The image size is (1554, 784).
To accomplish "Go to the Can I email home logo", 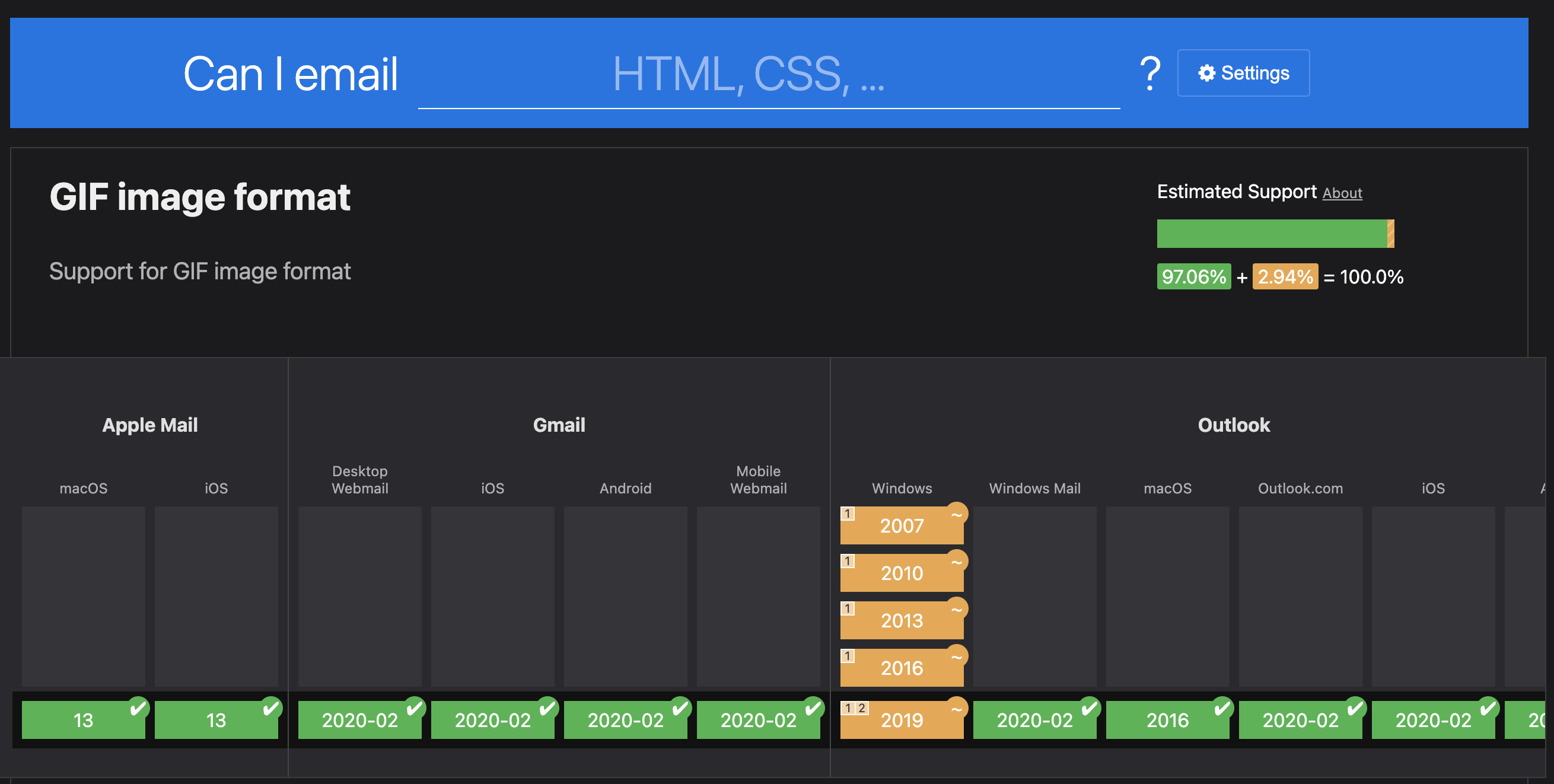I will 290,74.
